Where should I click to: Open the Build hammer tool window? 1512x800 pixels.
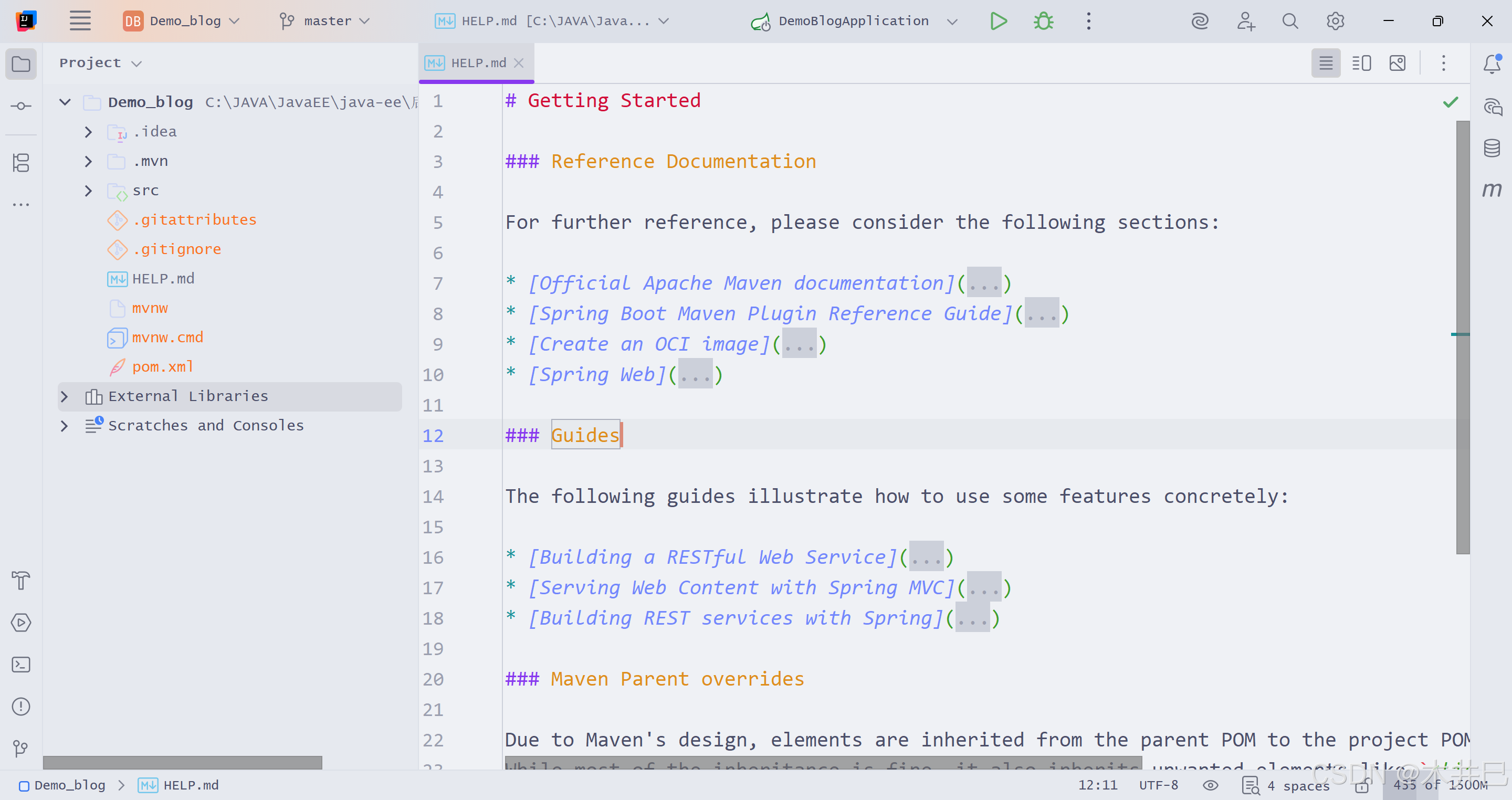pos(21,580)
